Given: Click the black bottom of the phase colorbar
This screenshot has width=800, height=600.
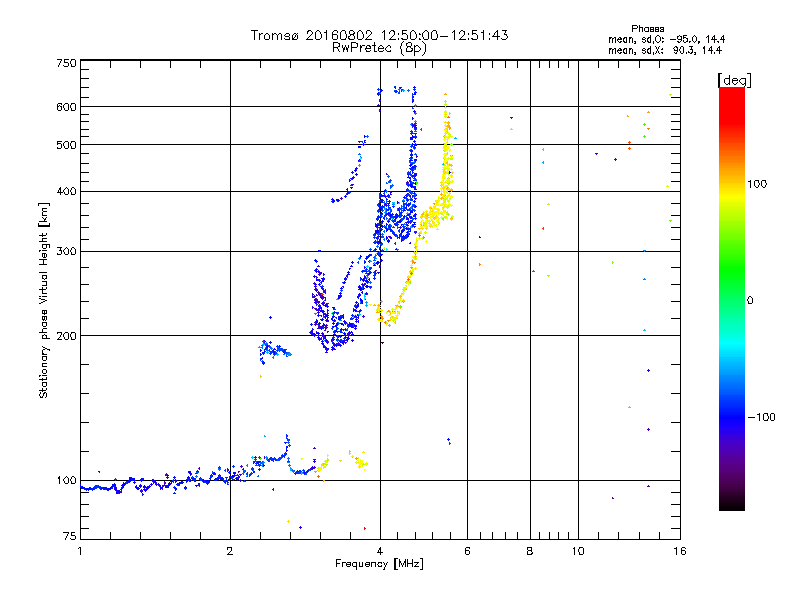Looking at the screenshot, I should pyautogui.click(x=732, y=504).
